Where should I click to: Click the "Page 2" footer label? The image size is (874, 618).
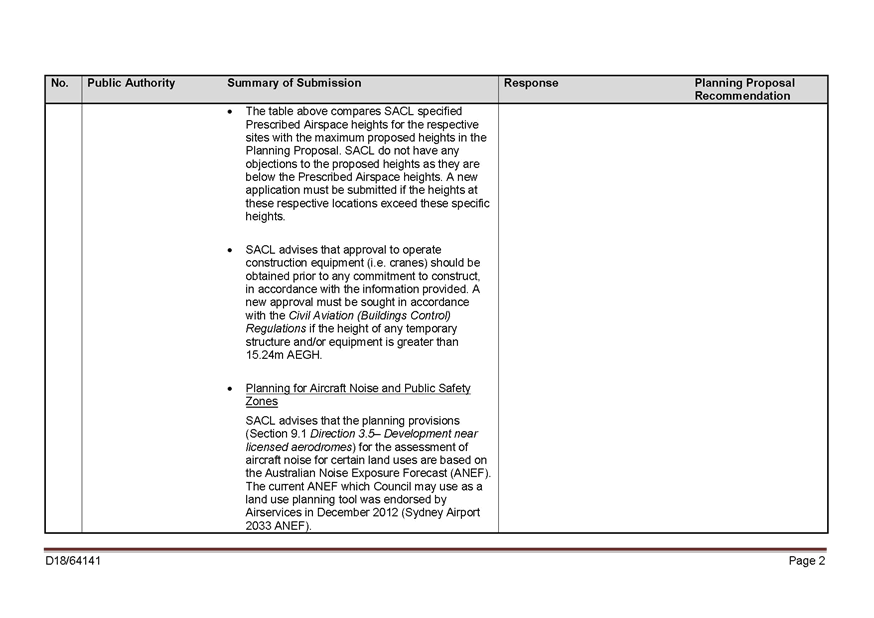(x=806, y=561)
